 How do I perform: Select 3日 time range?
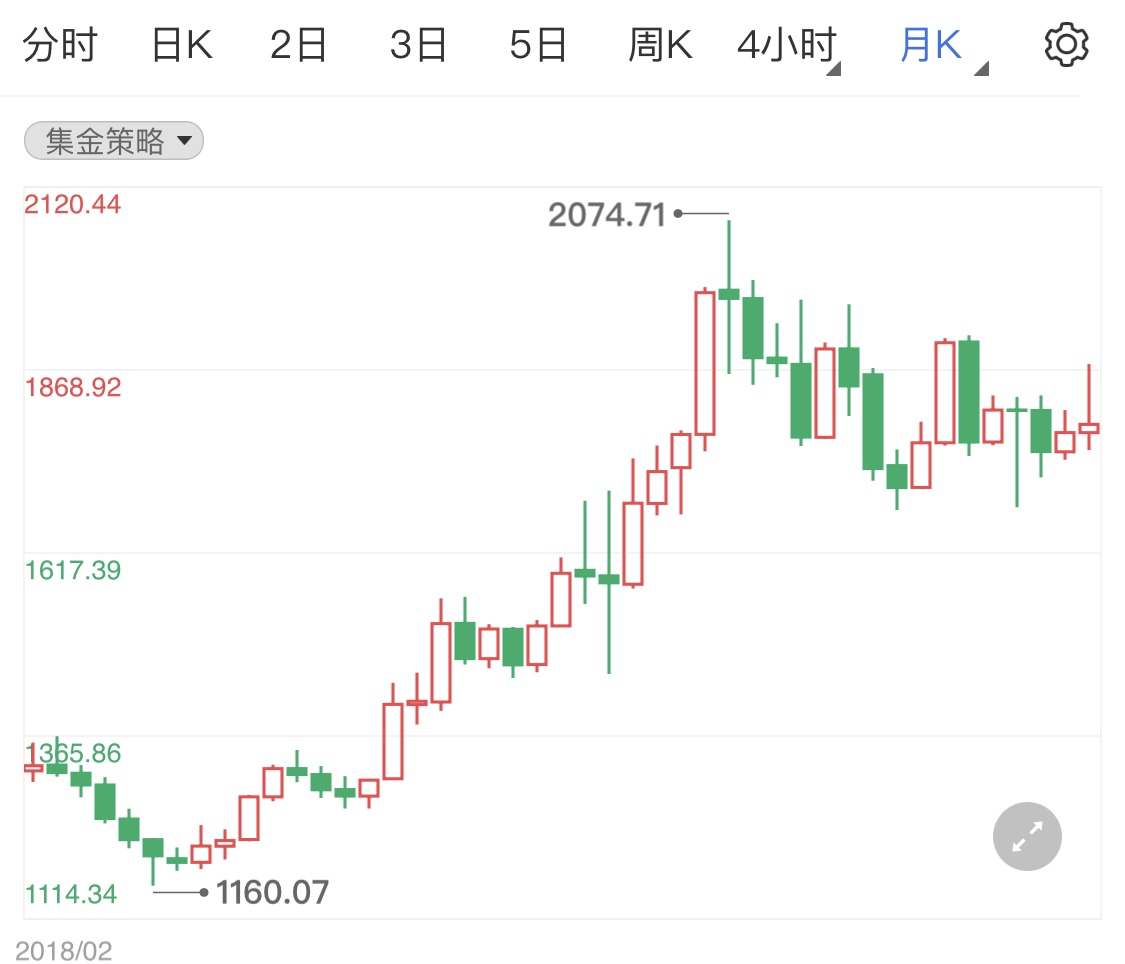coord(418,46)
